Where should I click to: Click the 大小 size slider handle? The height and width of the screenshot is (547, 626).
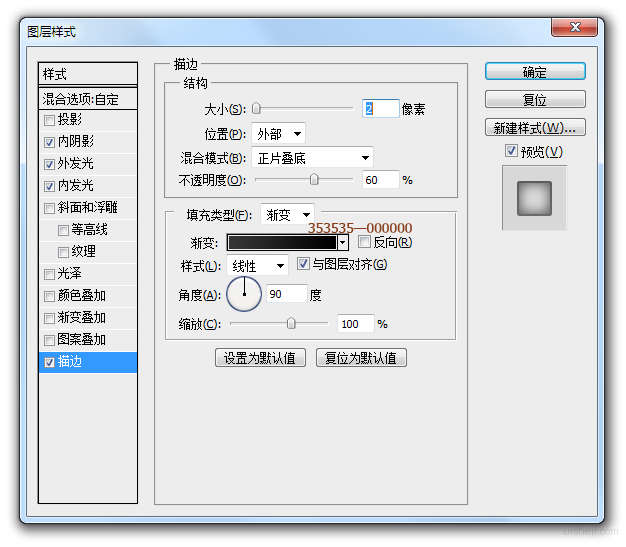[256, 108]
